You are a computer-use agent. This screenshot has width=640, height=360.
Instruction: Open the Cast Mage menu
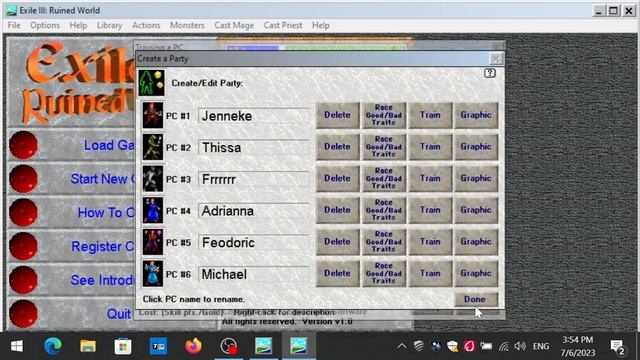(x=234, y=25)
